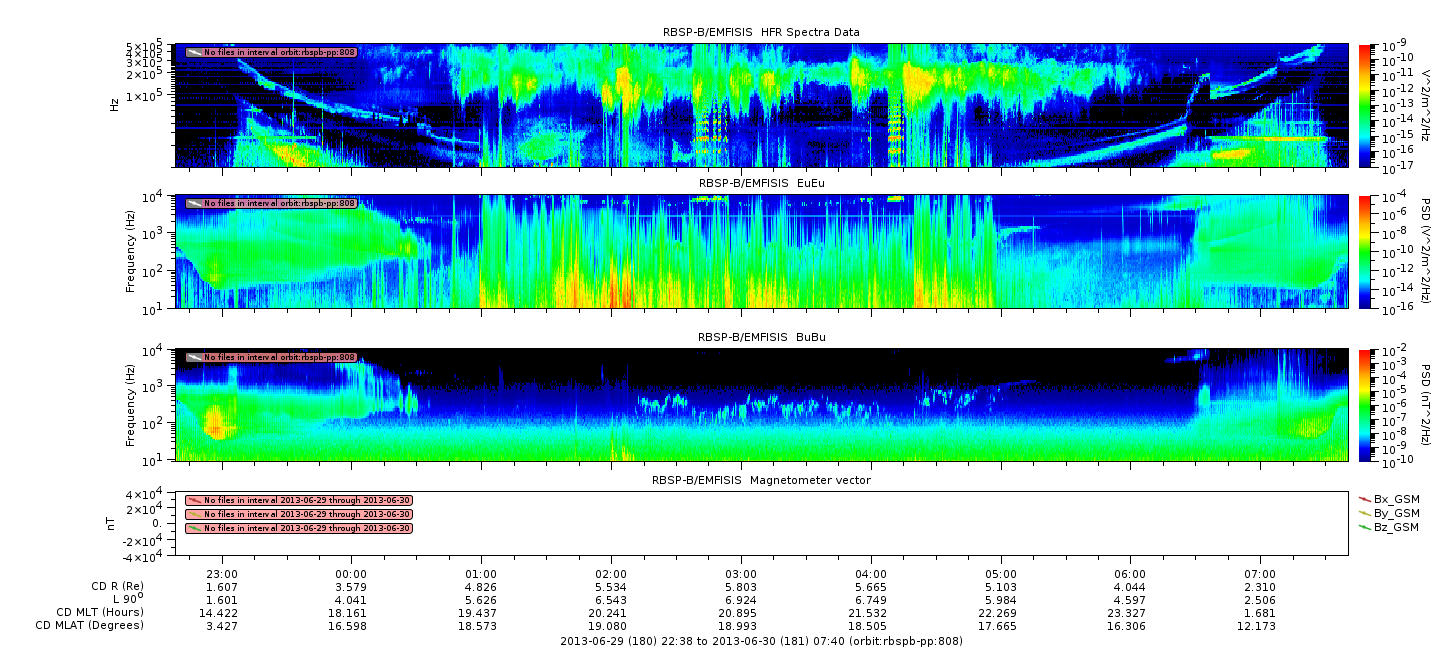Click the HFR Spectra color bar
The height and width of the screenshot is (658, 1447).
point(1364,105)
